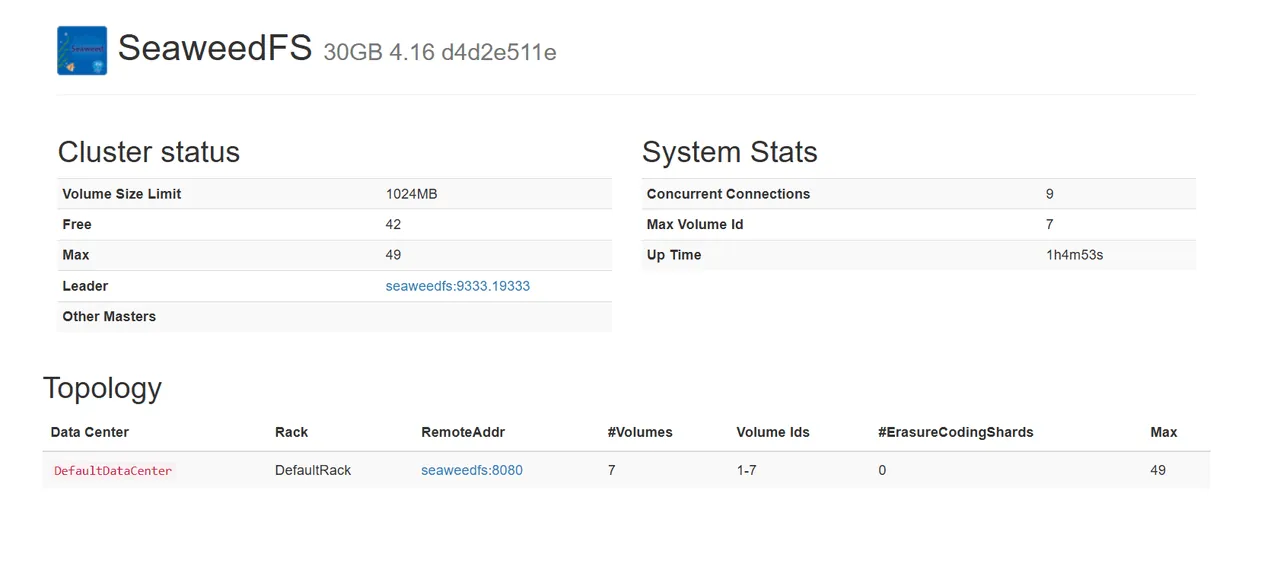Click the Other Masters label
The image size is (1280, 567).
(109, 316)
